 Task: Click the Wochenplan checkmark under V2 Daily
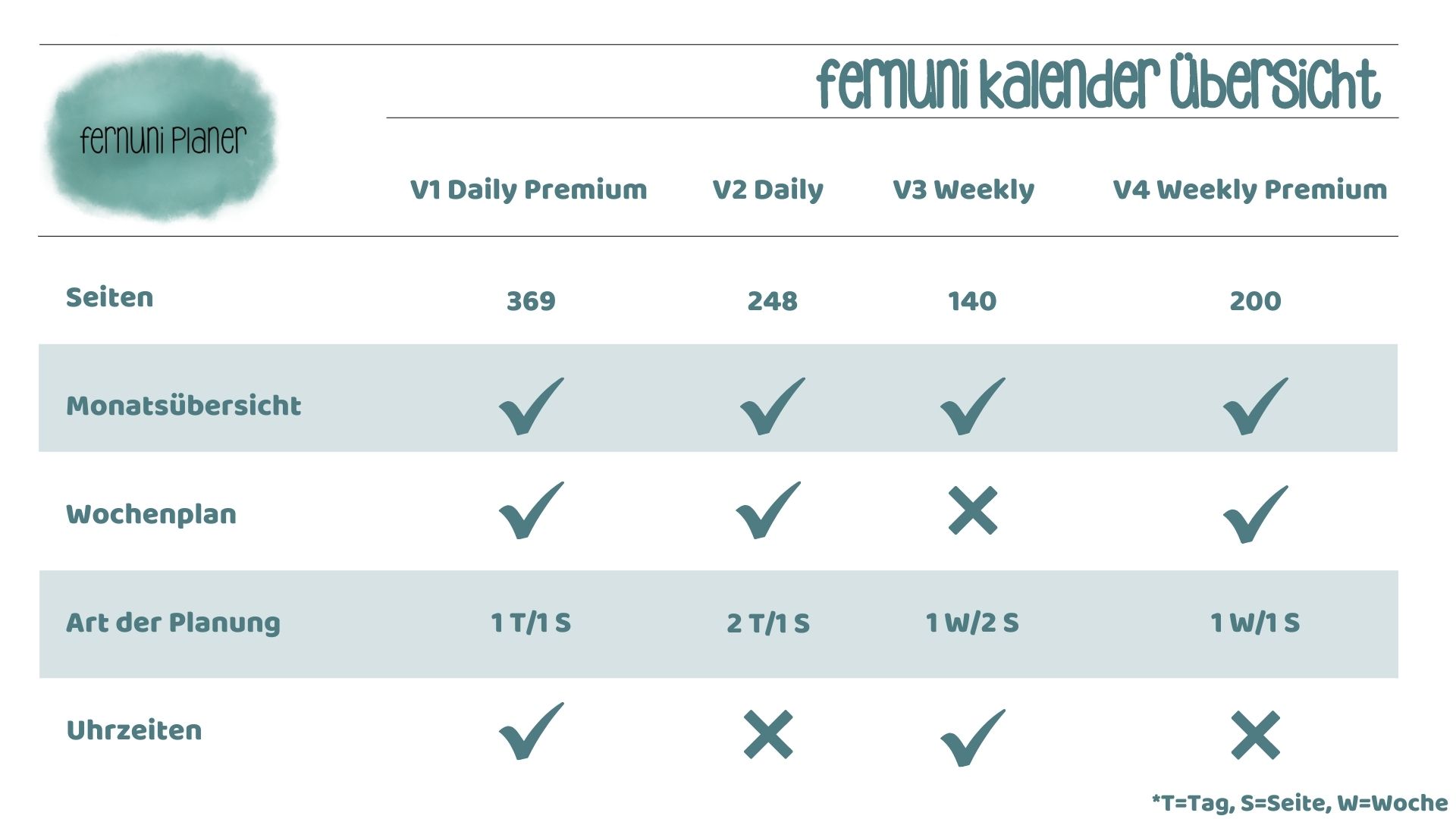pos(768,510)
